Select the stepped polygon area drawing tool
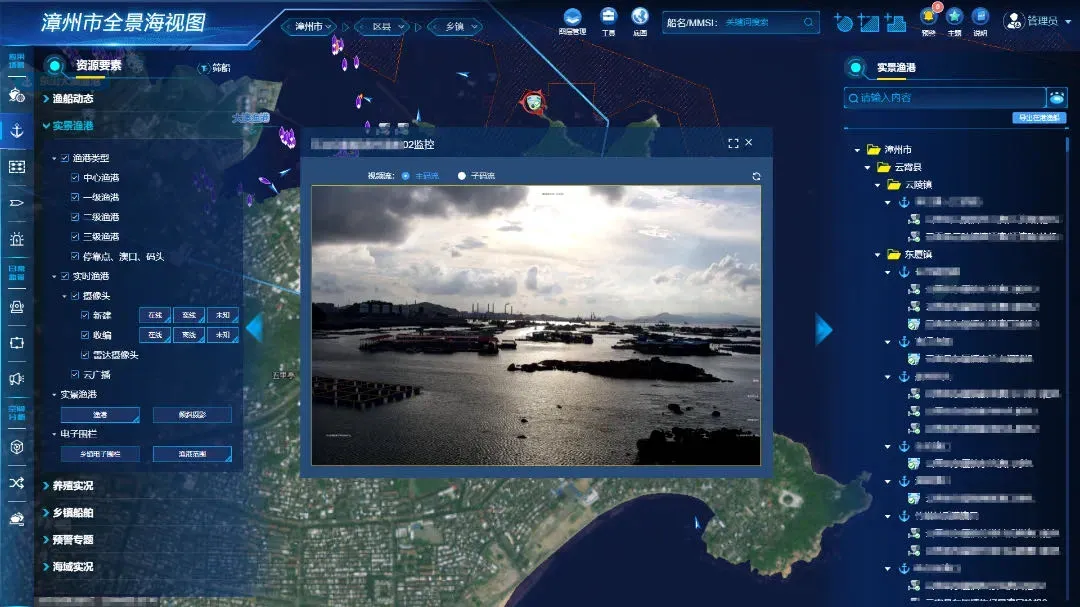This screenshot has width=1080, height=607. [895, 23]
